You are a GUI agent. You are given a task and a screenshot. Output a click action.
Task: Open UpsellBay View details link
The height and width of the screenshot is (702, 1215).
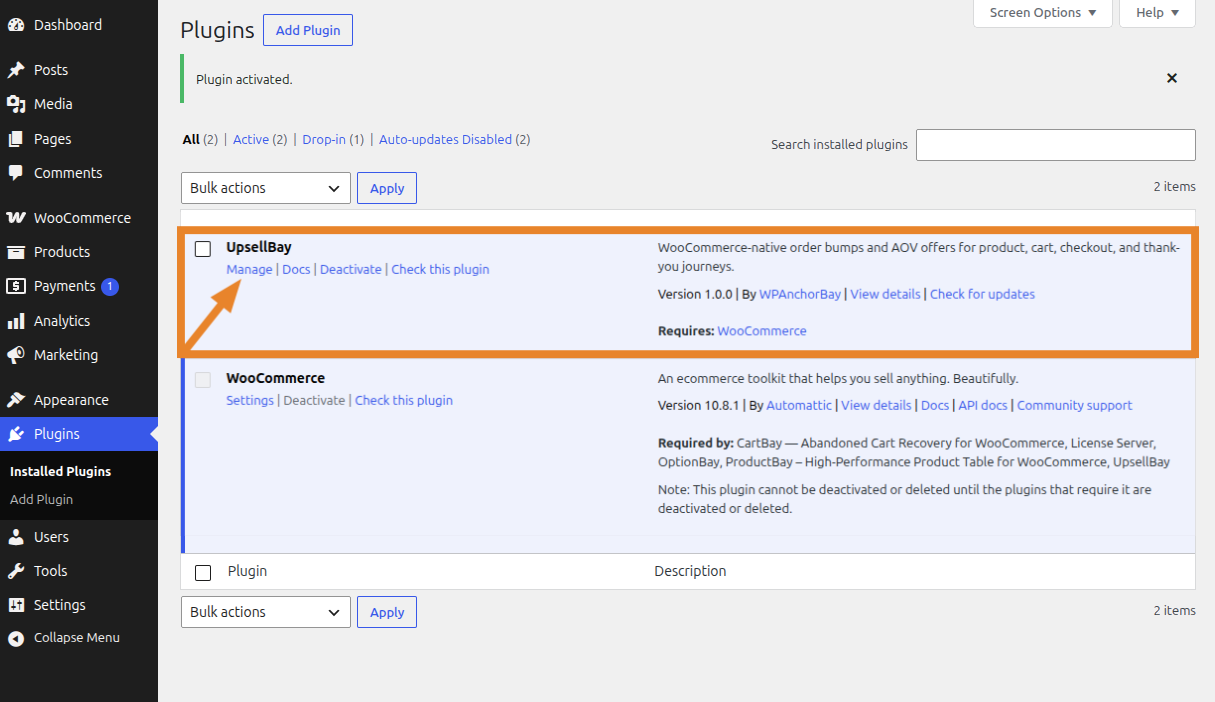tap(885, 294)
